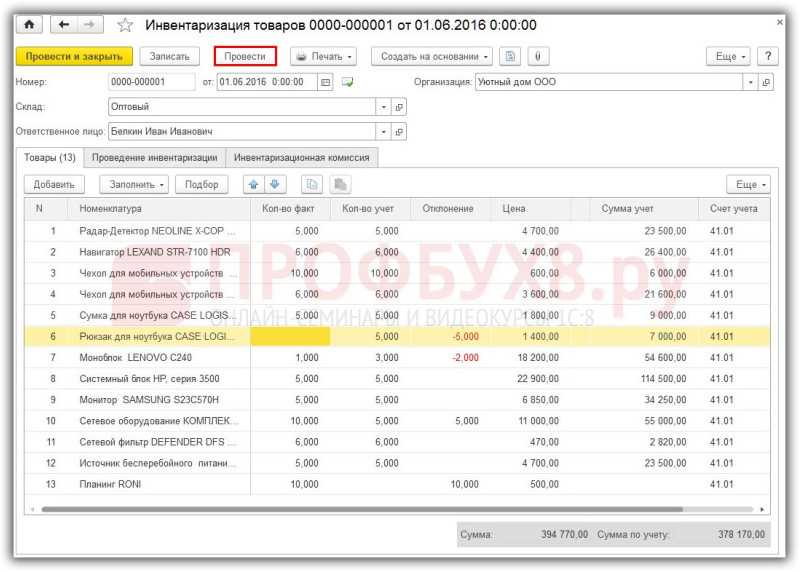Open the calendar date picker icon
Viewport: 800px width, 572px height.
(326, 82)
